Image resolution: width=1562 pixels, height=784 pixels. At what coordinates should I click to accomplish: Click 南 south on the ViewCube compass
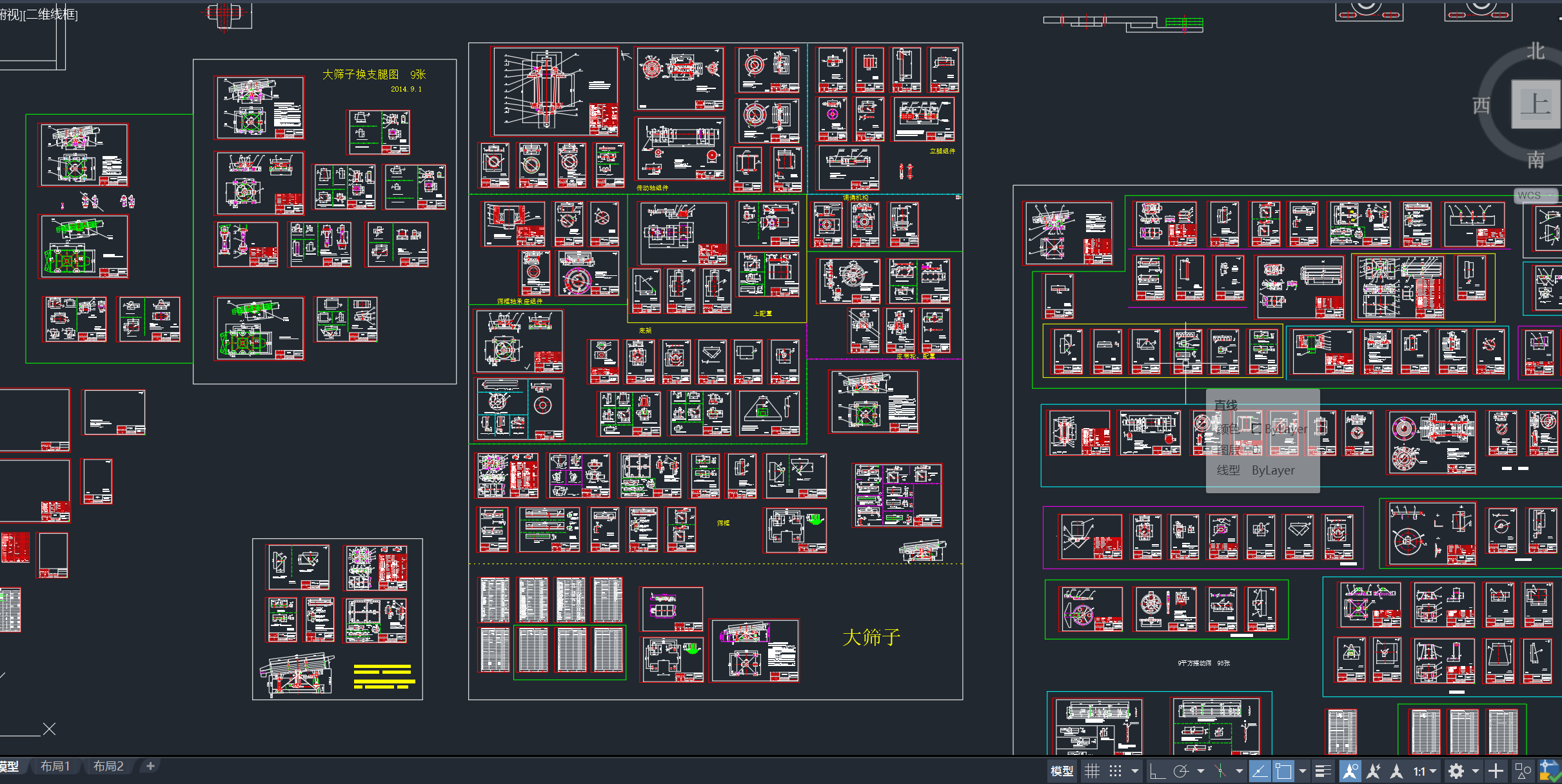1536,159
